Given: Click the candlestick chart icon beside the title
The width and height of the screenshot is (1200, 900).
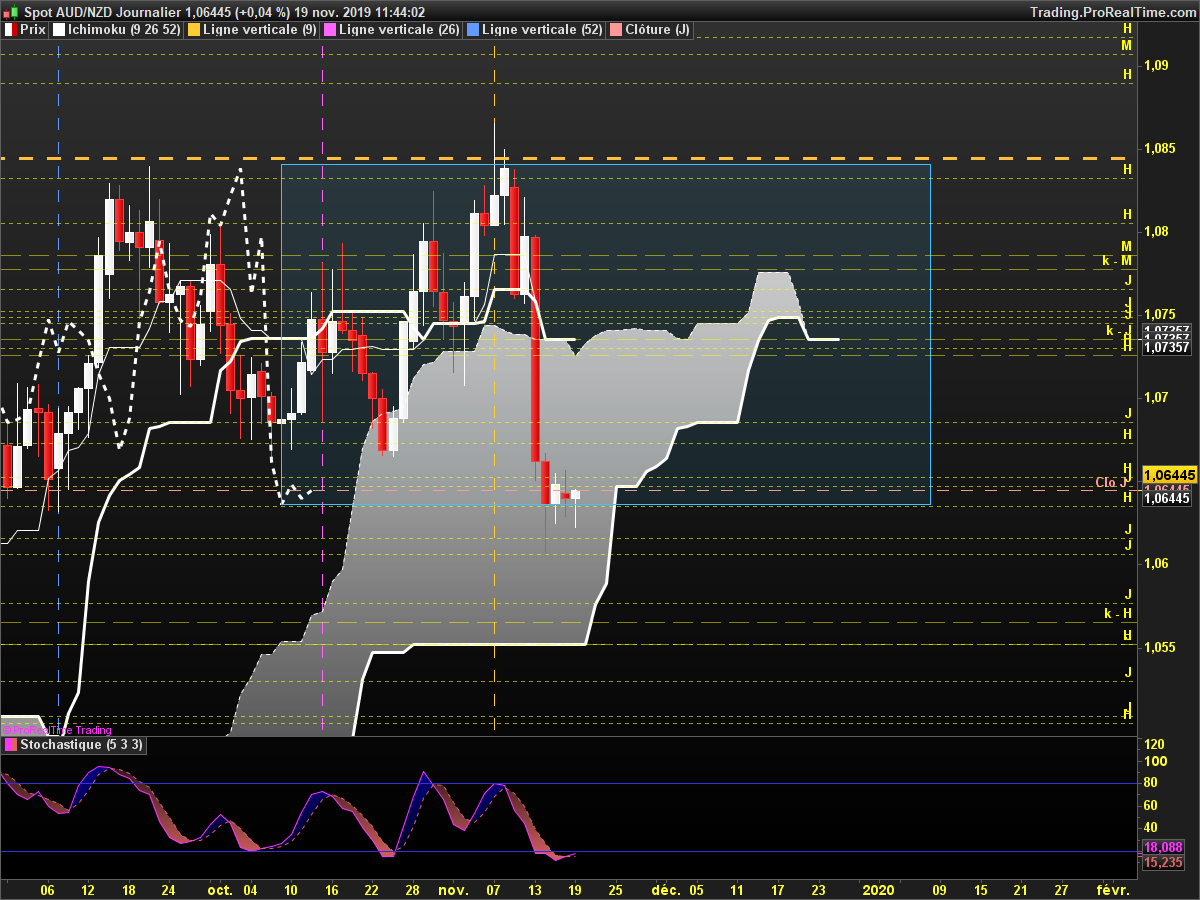Looking at the screenshot, I should coord(9,12).
